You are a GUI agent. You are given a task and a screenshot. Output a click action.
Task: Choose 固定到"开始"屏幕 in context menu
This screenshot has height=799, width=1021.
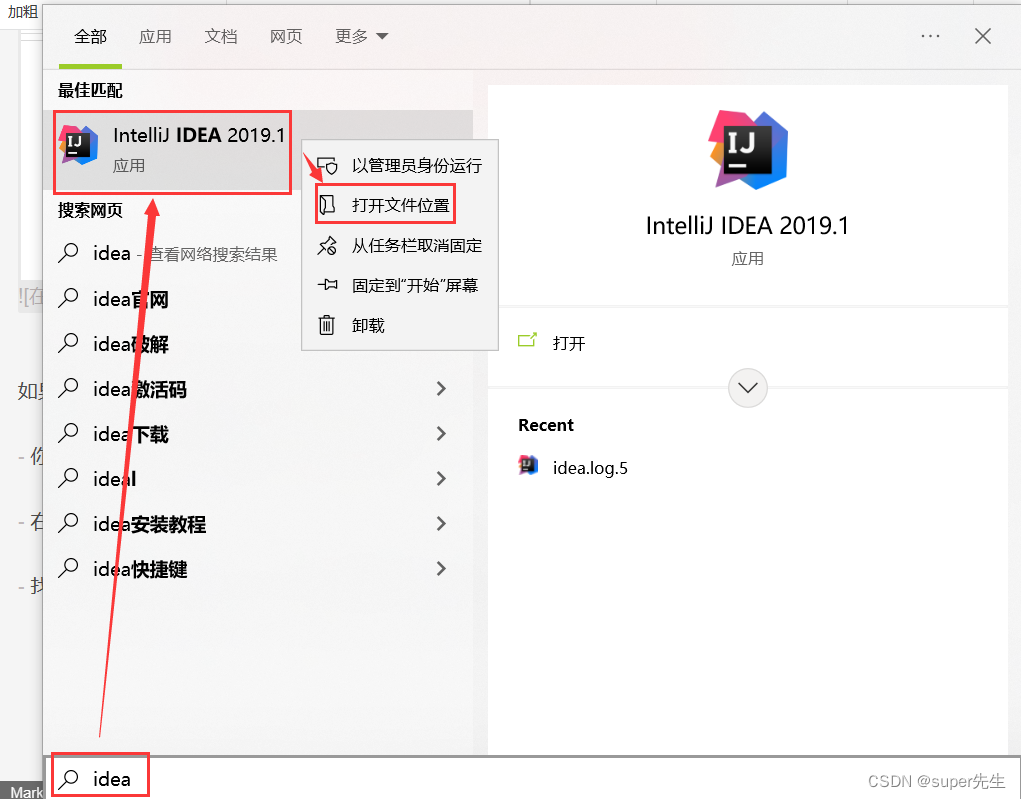point(400,285)
